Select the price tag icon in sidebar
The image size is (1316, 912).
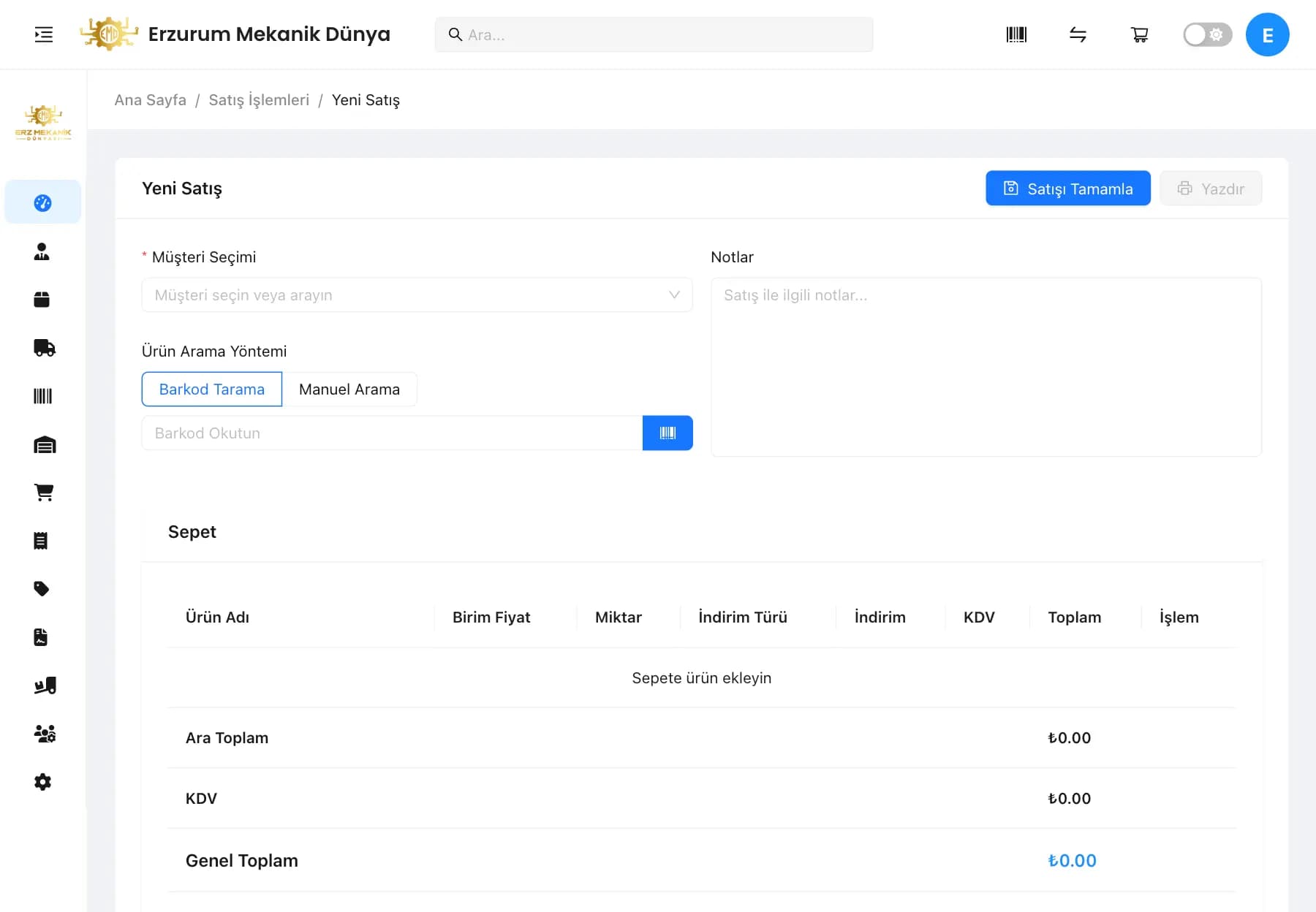pyautogui.click(x=42, y=589)
